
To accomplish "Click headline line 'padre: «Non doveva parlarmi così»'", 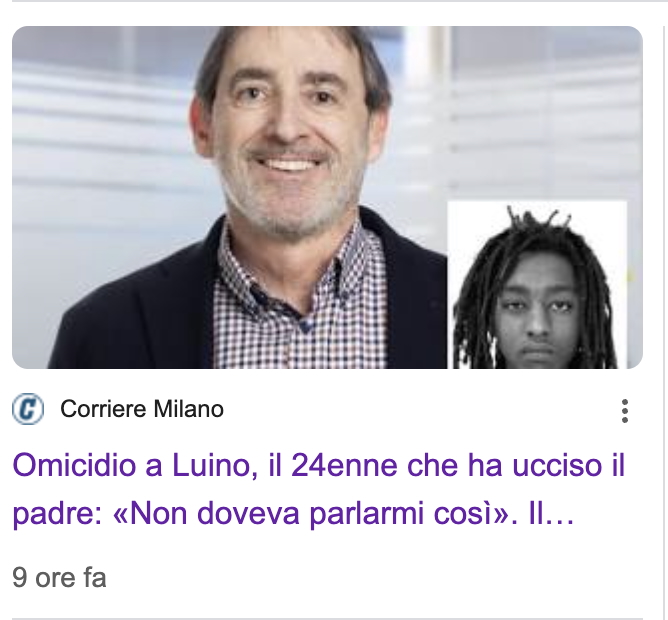I will [261, 513].
